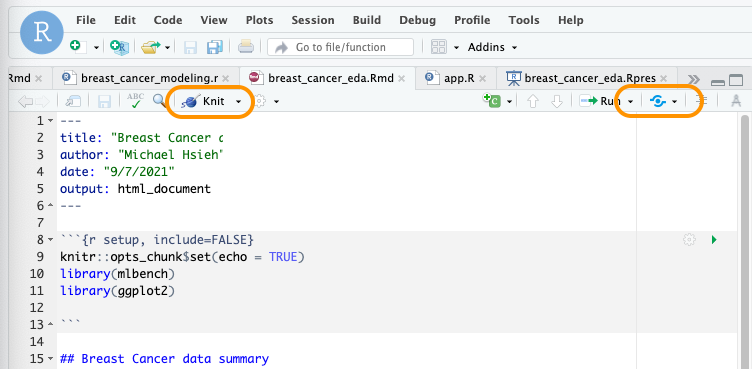Open the Addins dropdown
This screenshot has width=752, height=369.
[x=493, y=47]
